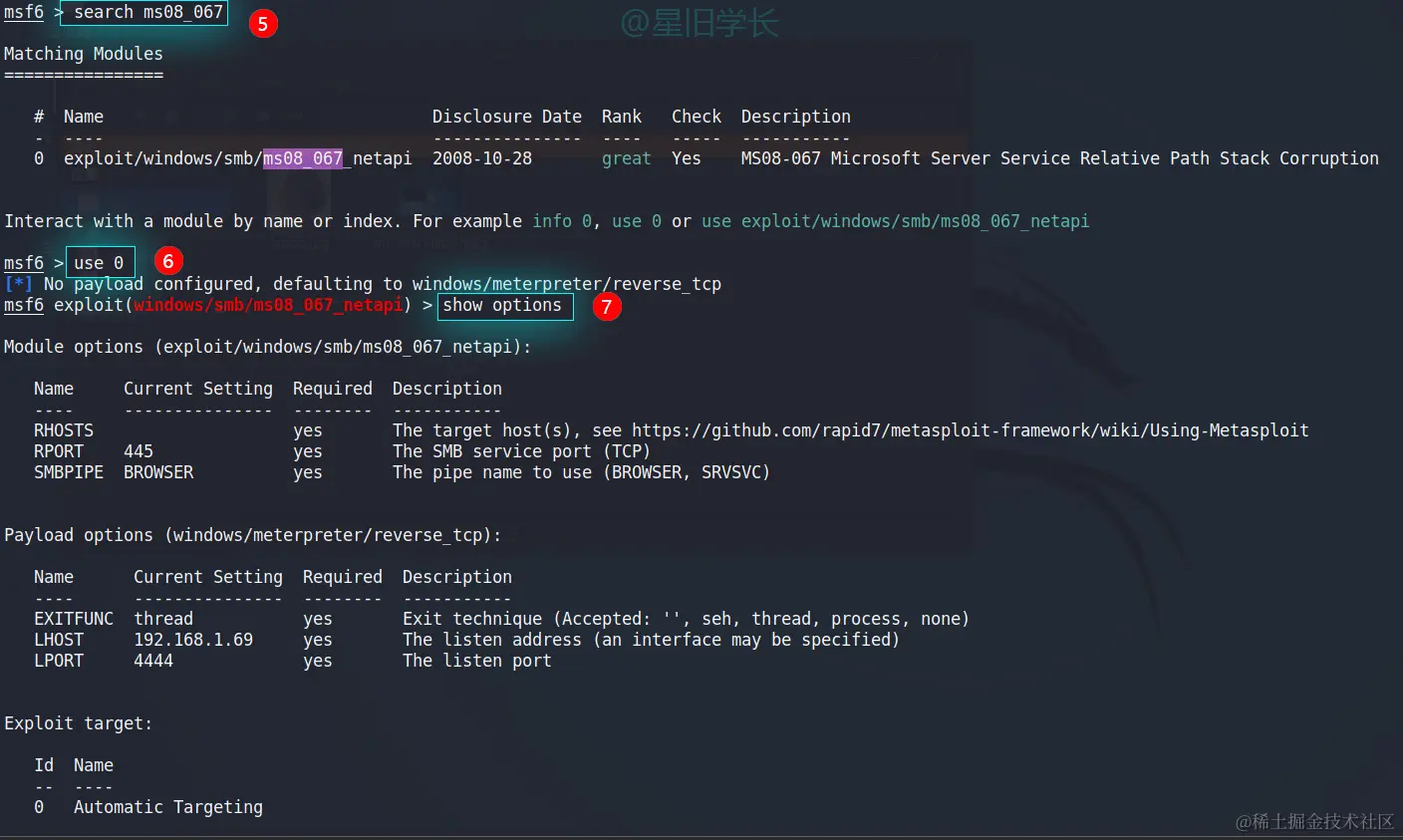The height and width of the screenshot is (840, 1403).
Task: Select module path exploit/windows/smb/ms08_067_netapi in result row 0
Action: [x=238, y=158]
